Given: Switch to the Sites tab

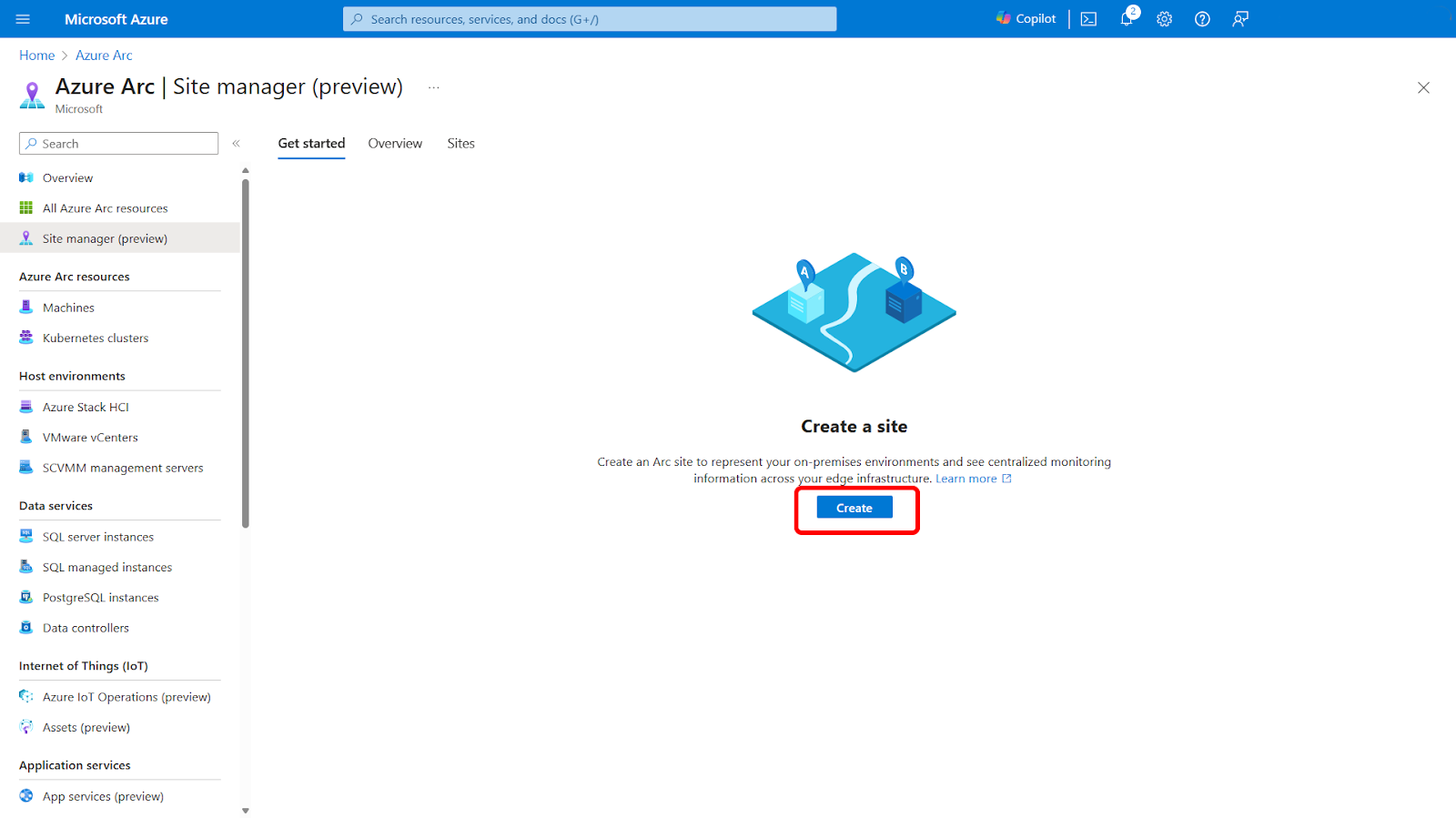Looking at the screenshot, I should click(x=461, y=143).
